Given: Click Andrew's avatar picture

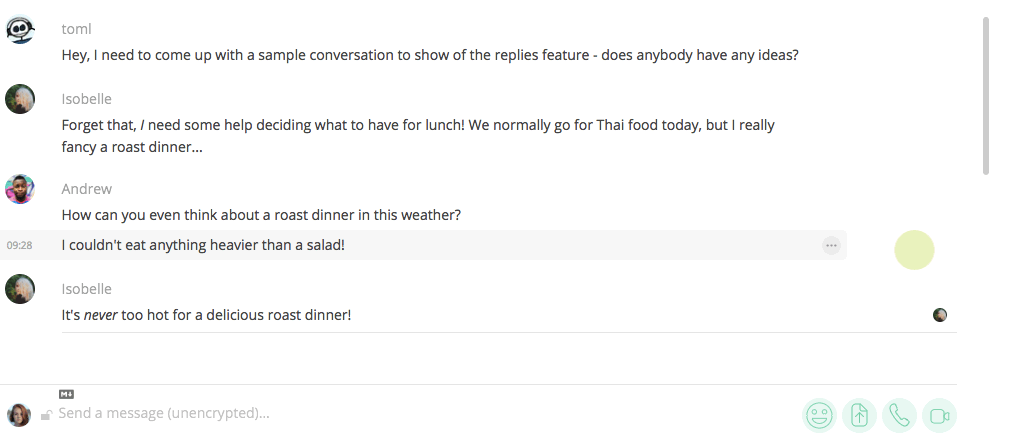Looking at the screenshot, I should (20, 189).
